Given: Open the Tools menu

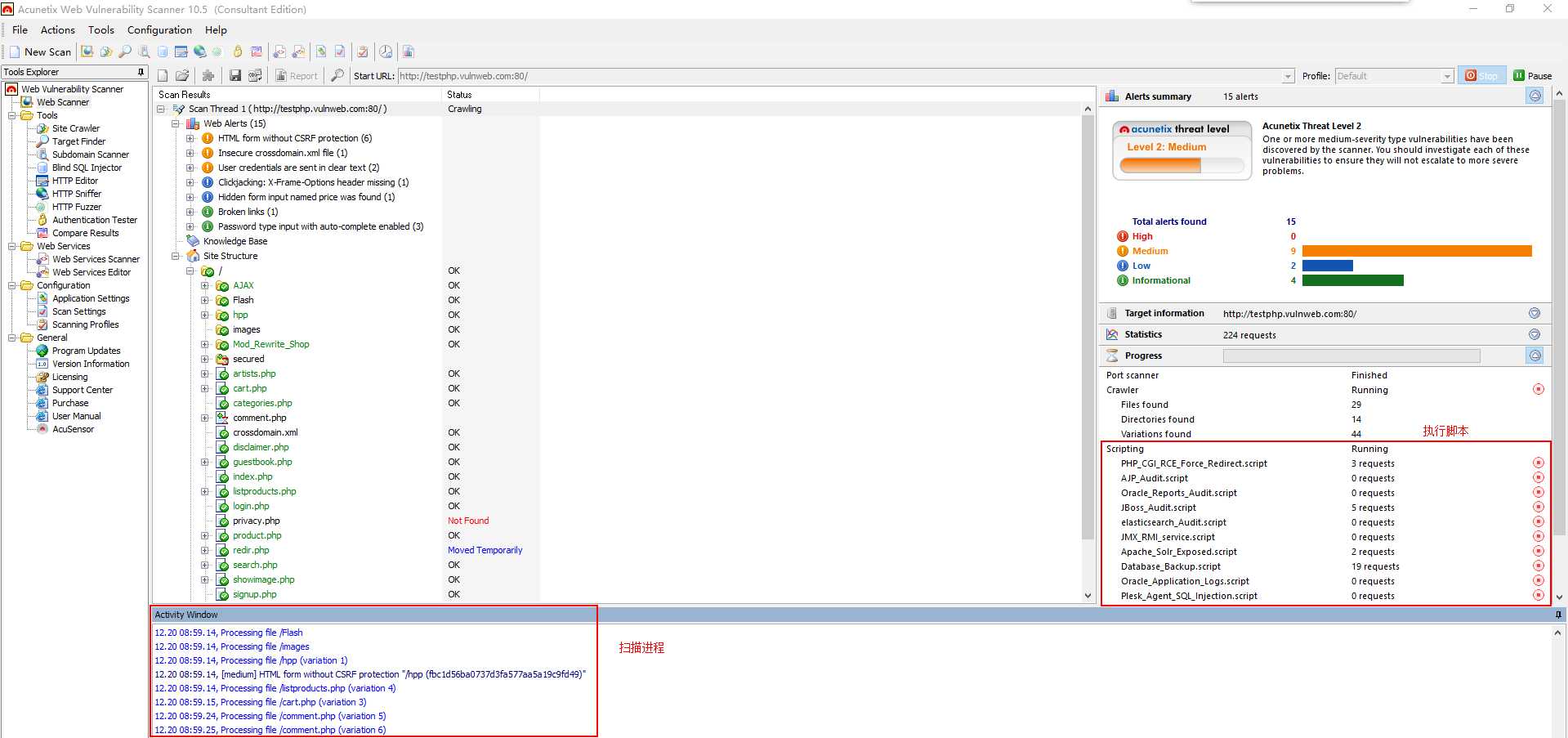Looking at the screenshot, I should (101, 30).
